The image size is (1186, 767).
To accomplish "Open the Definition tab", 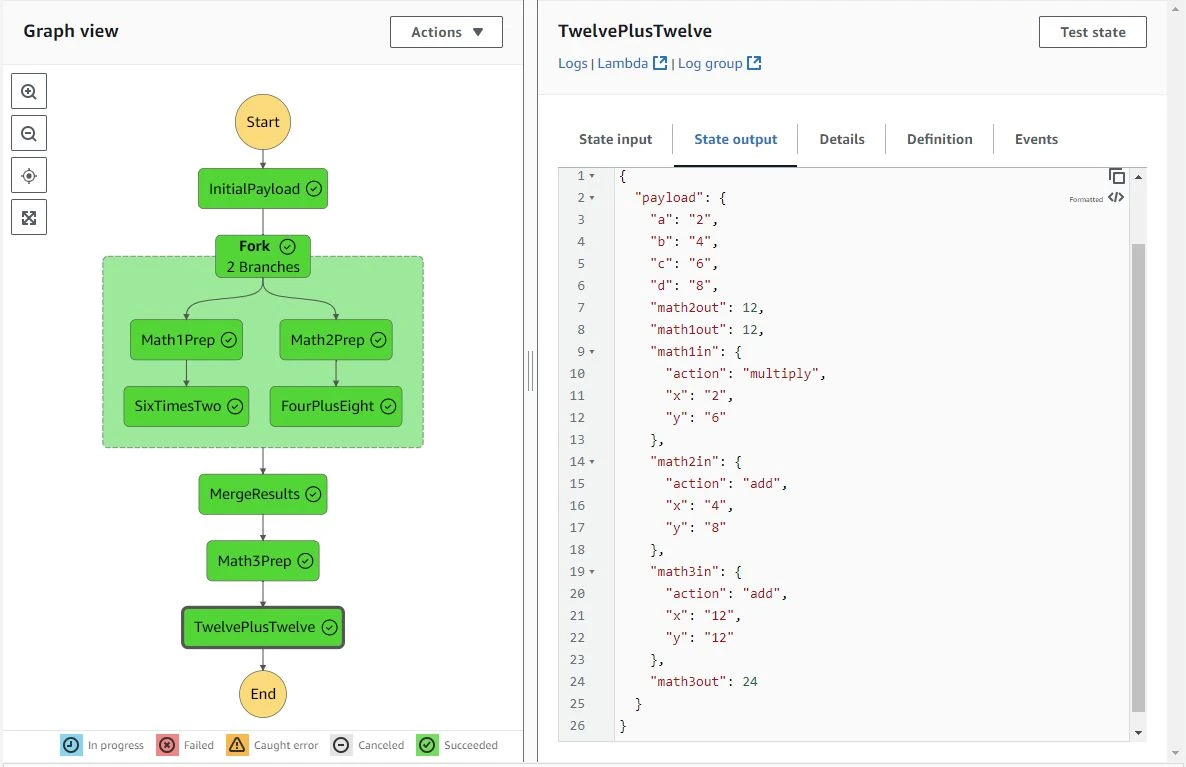I will (x=939, y=139).
